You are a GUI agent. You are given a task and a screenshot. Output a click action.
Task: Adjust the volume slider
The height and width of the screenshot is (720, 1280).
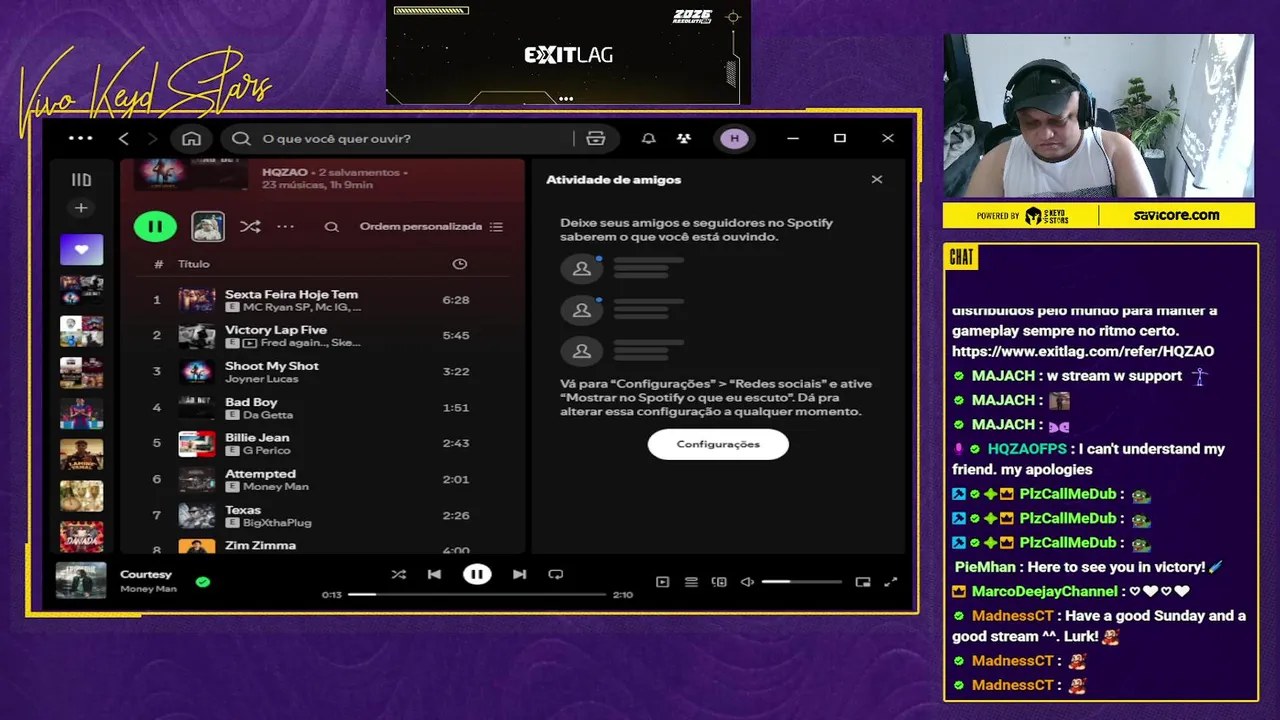point(801,582)
